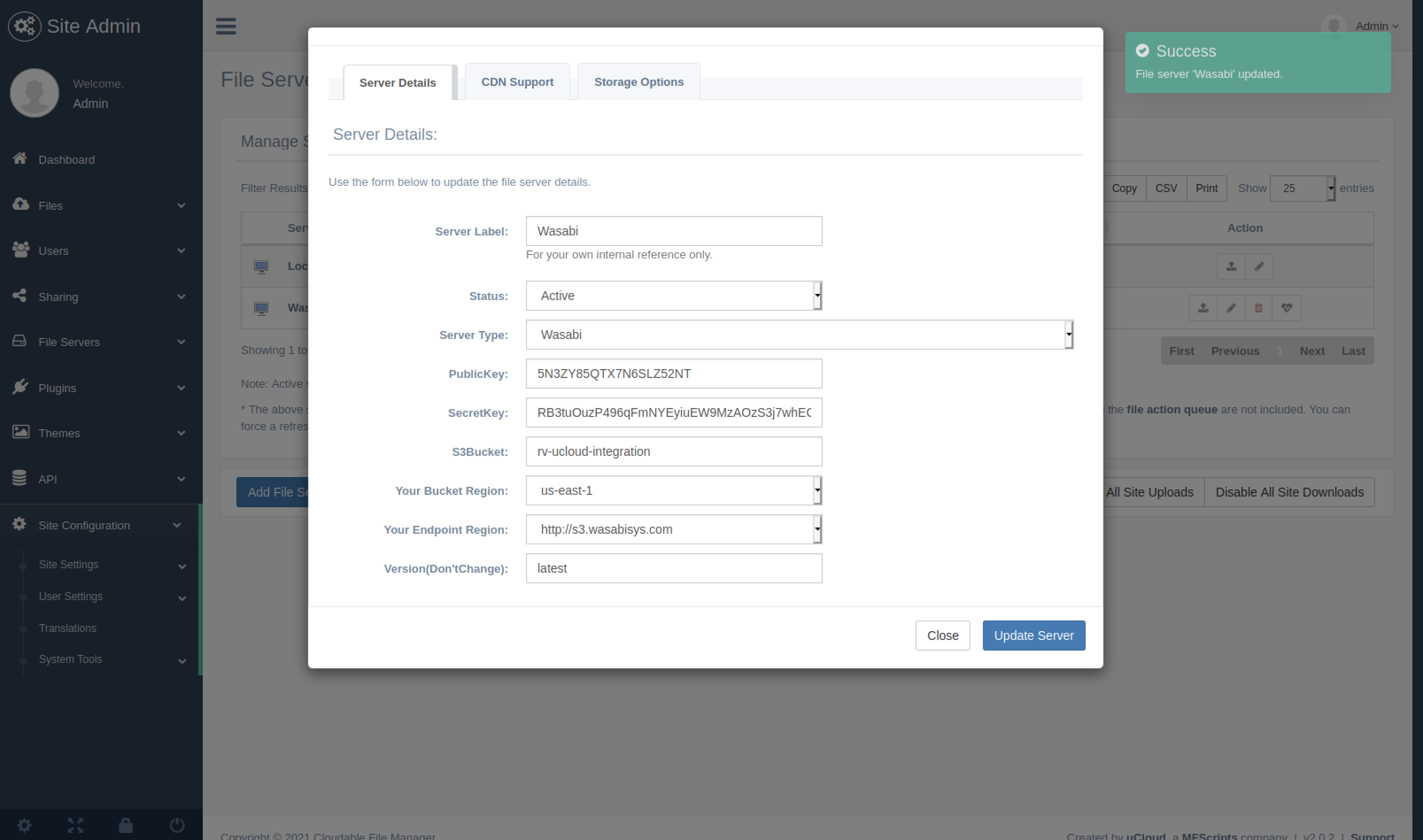Viewport: 1423px width, 840px height.
Task: Click the Plugins plug icon
Action: coord(20,387)
